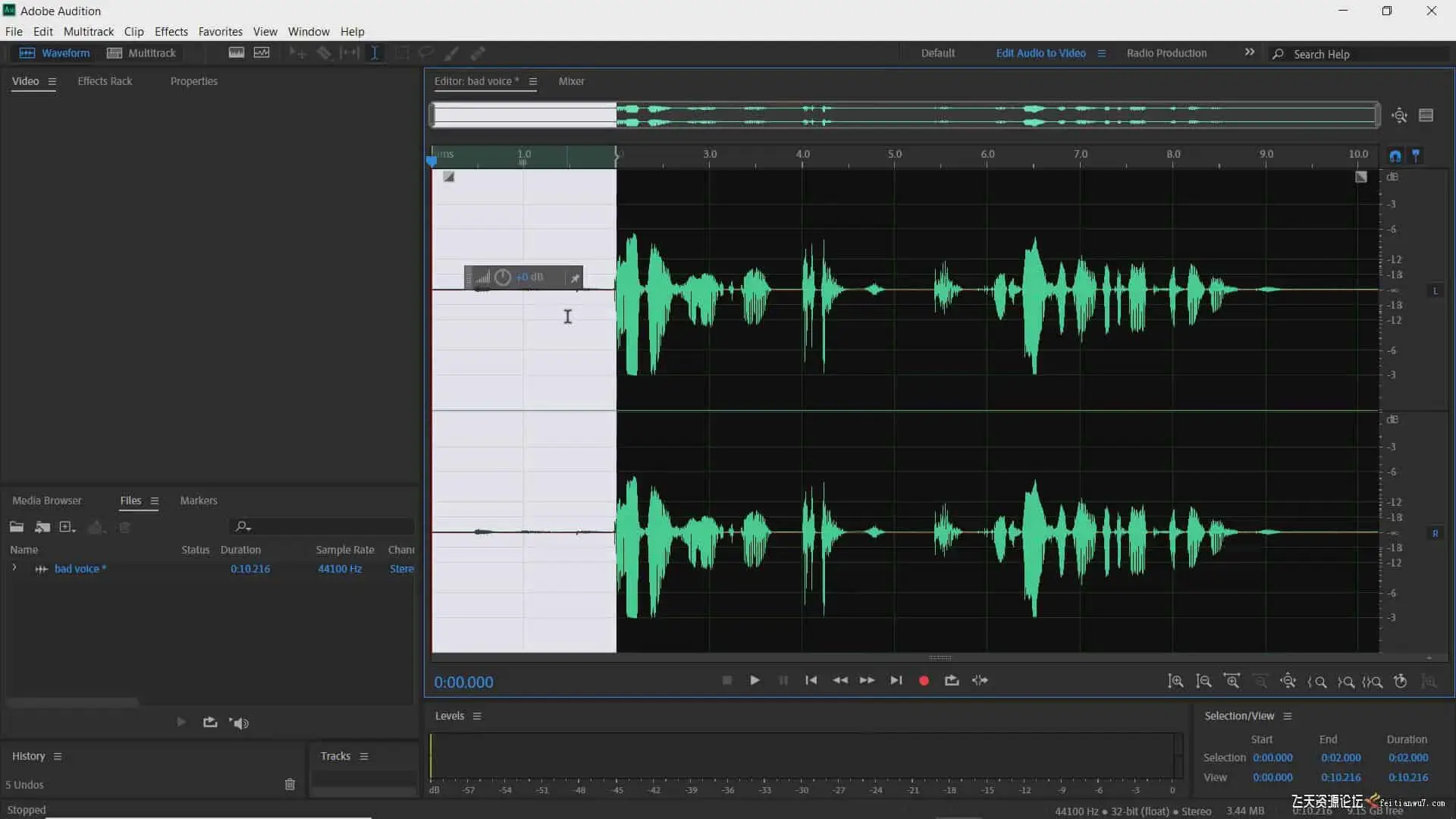Switch to Multitrack view

point(142,53)
